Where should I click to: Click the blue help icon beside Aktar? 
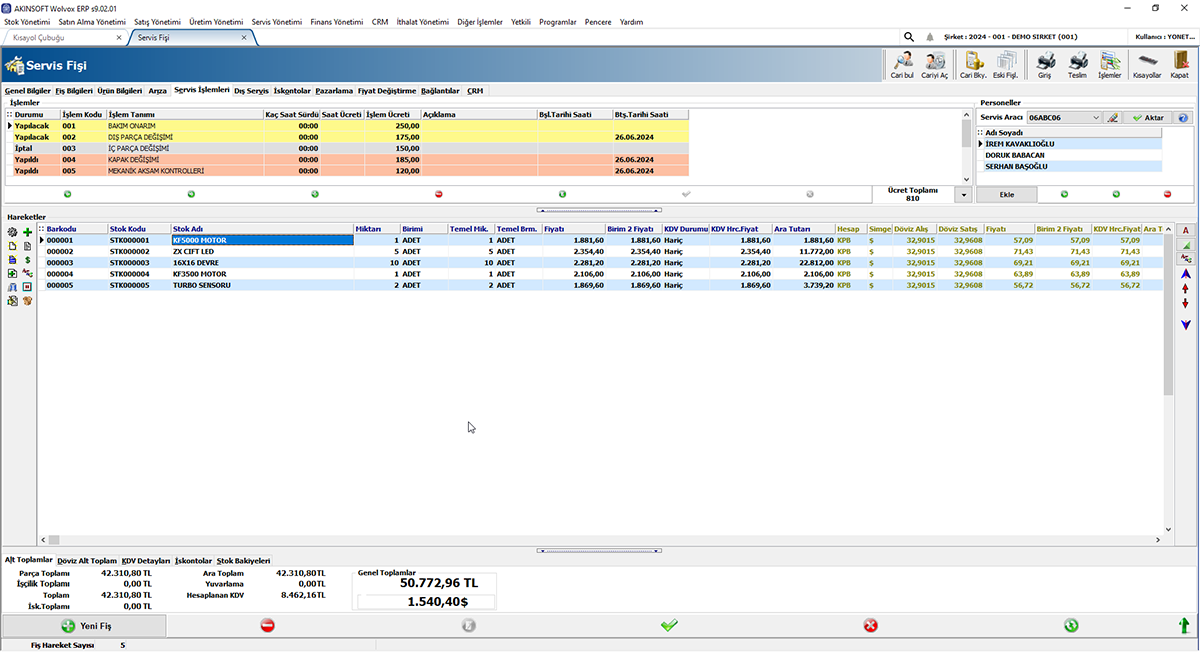[1183, 118]
